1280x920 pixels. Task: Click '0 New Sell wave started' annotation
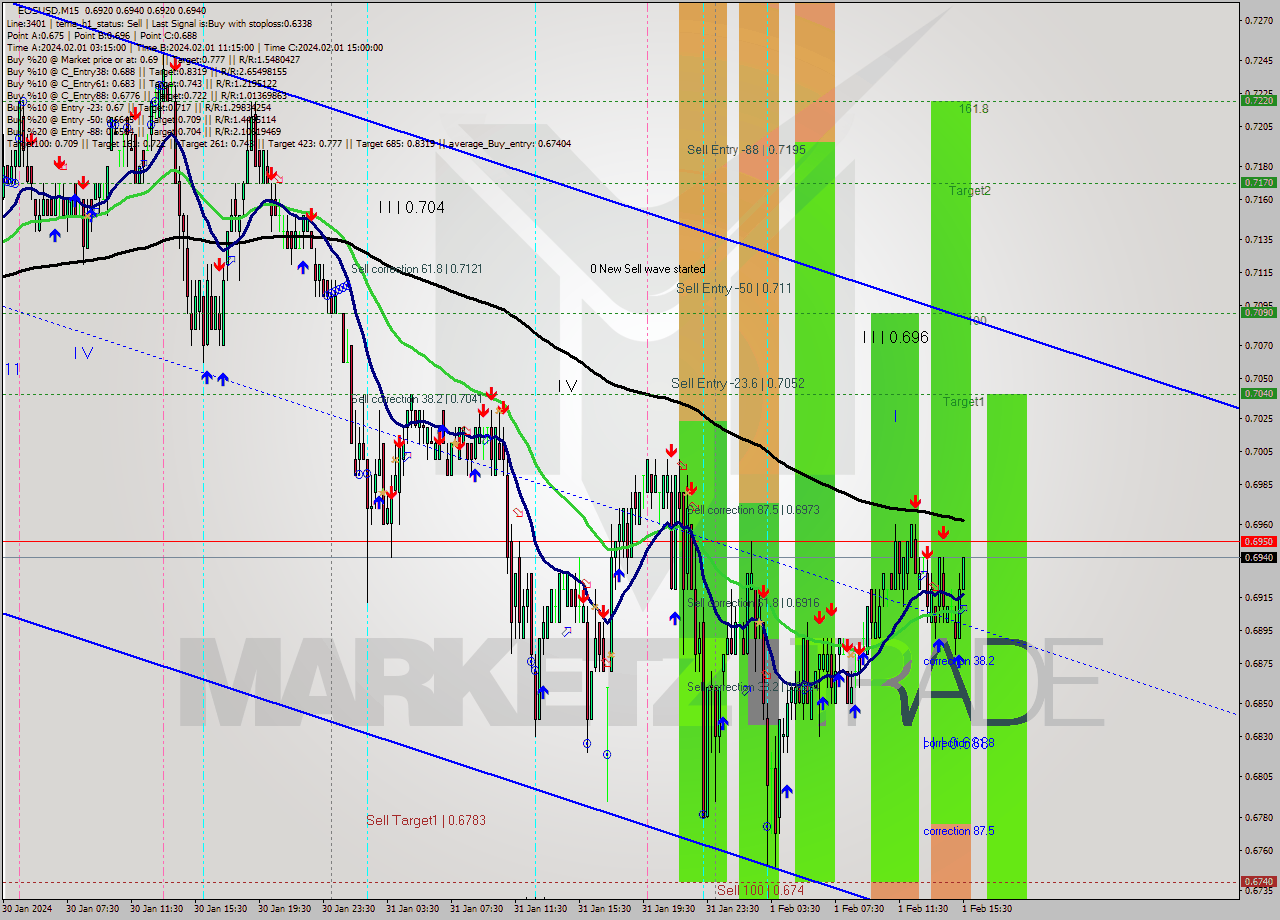click(x=648, y=269)
